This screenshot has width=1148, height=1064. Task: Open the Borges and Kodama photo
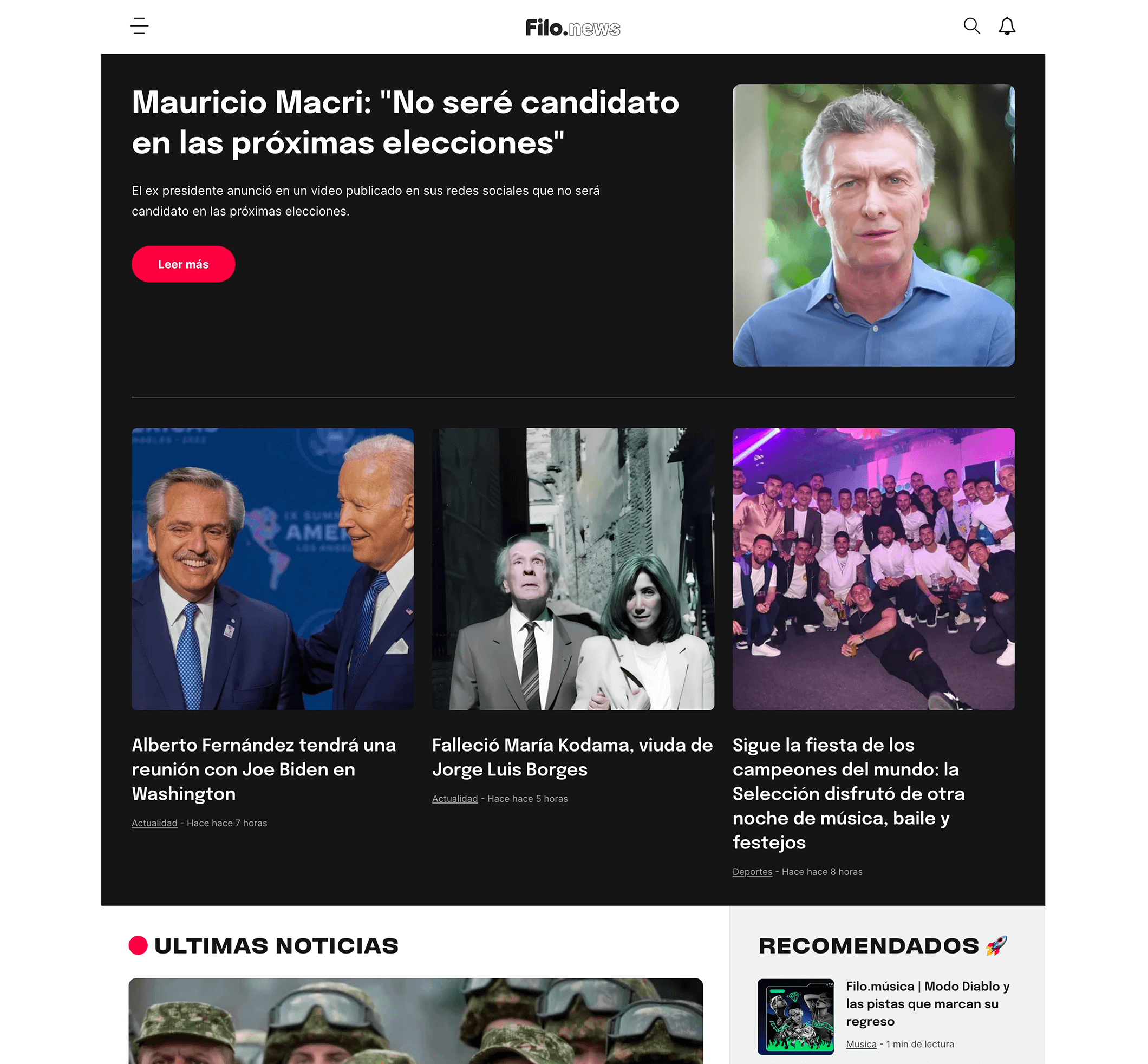coord(573,569)
